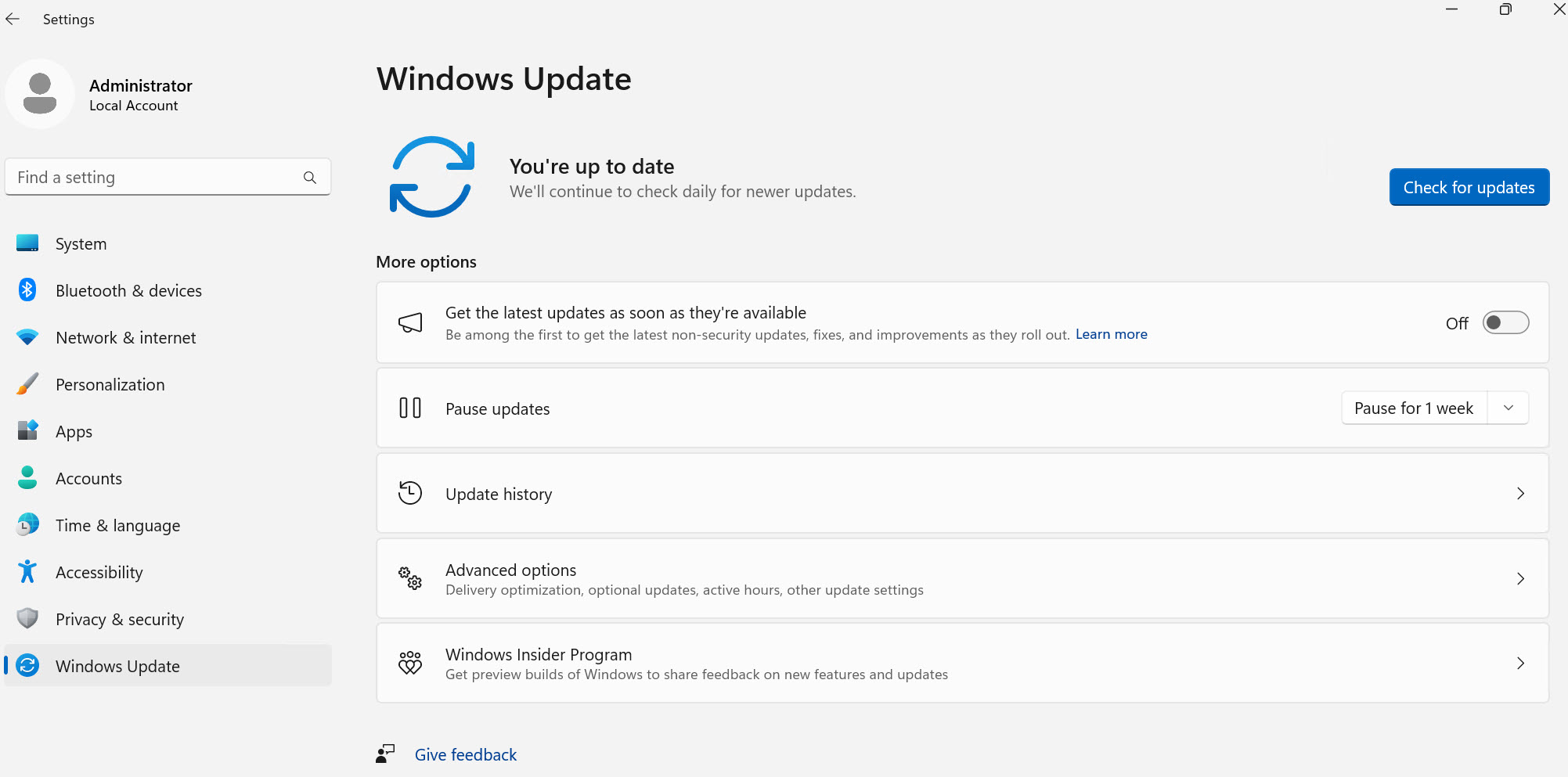Screen dimensions: 1568x777
Task: Expand the Pause updates duration dropdown arrow
Action: pos(1509,408)
